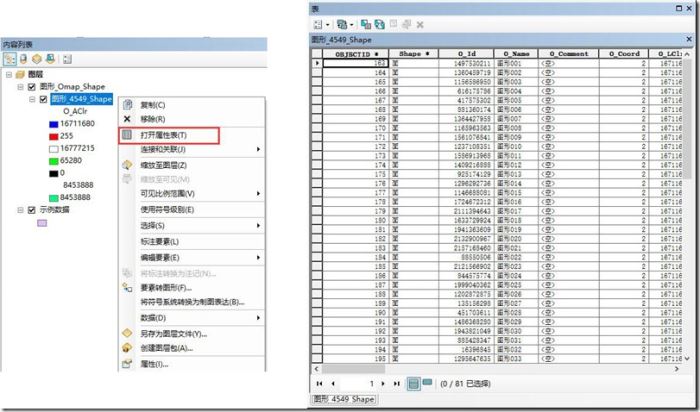Choose 创建图层包(A)... menu entry
Image resolution: width=700 pixels, height=412 pixels.
click(x=192, y=348)
